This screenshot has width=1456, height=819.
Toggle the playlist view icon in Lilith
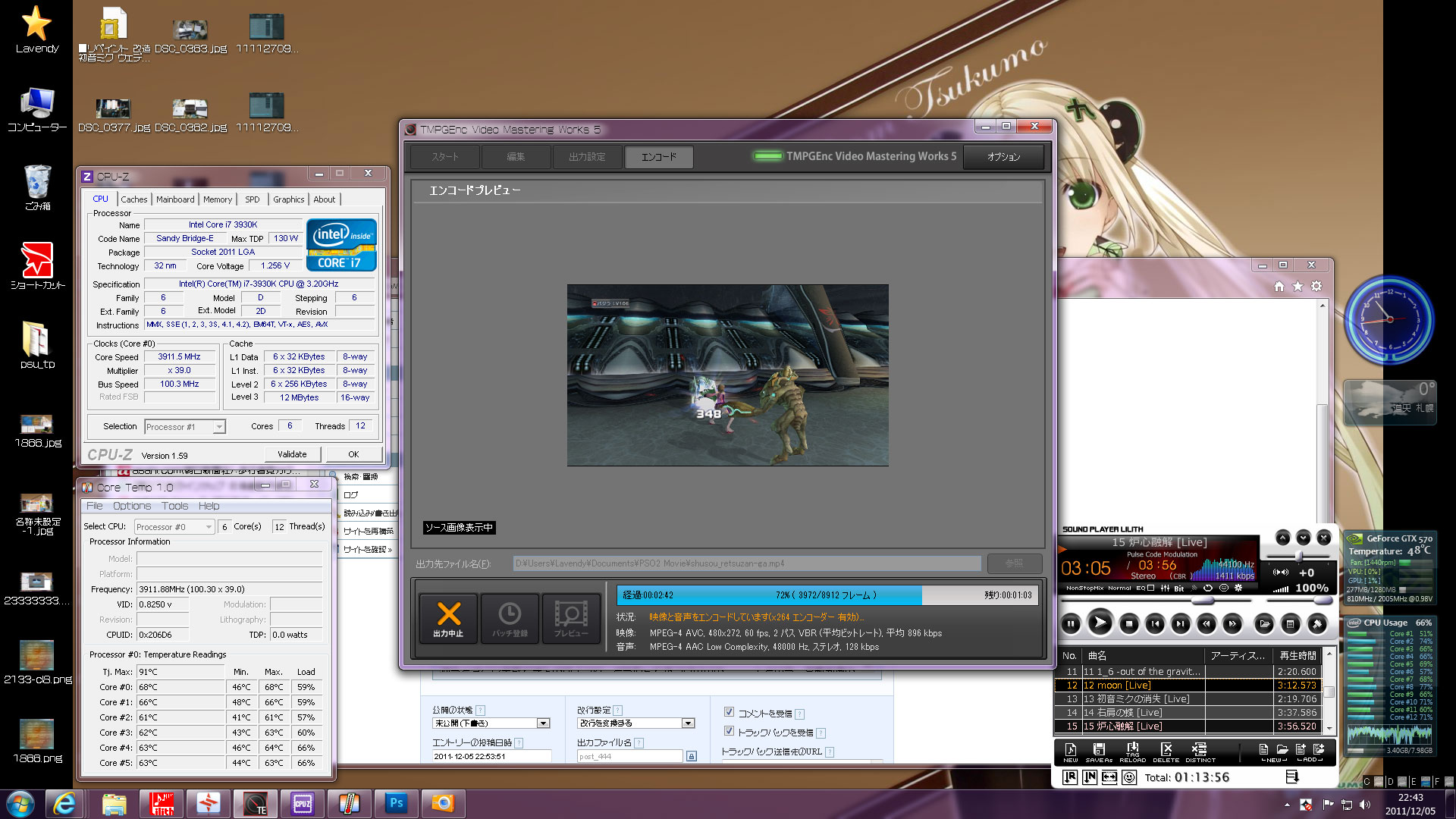click(x=1290, y=624)
